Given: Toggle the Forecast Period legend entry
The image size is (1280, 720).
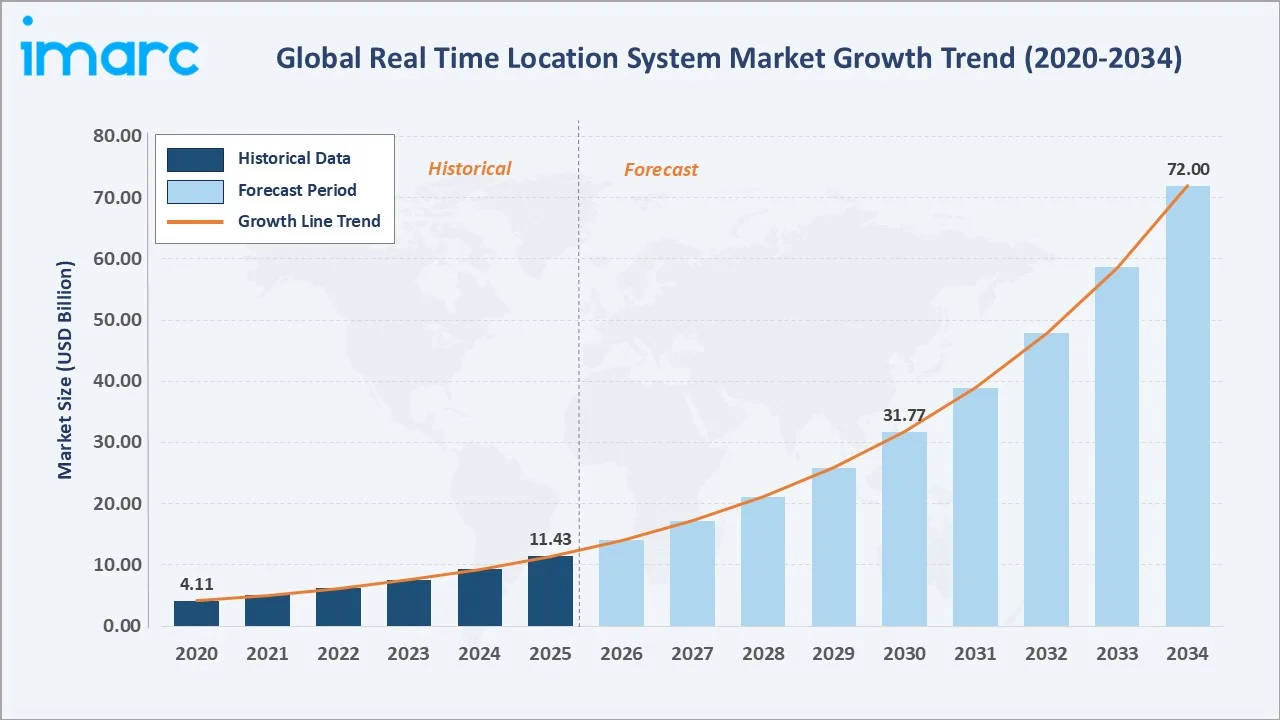Looking at the screenshot, I should [x=297, y=190].
